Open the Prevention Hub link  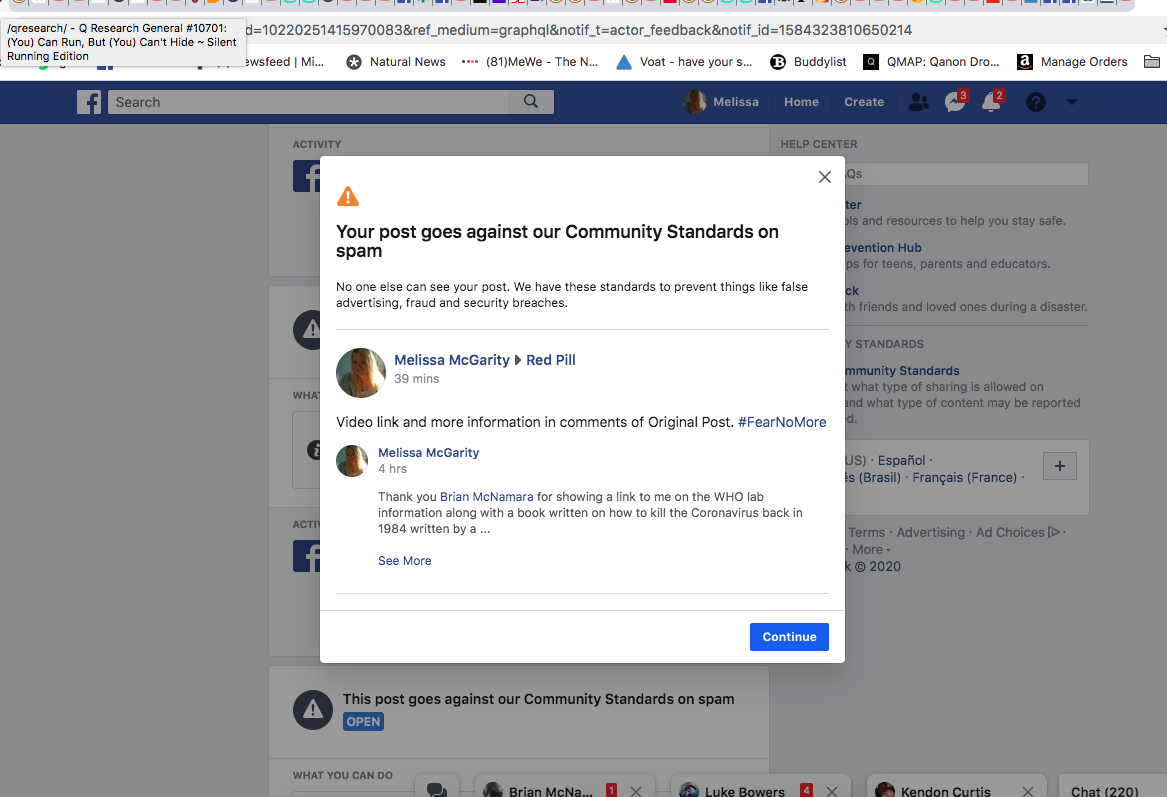(x=883, y=248)
